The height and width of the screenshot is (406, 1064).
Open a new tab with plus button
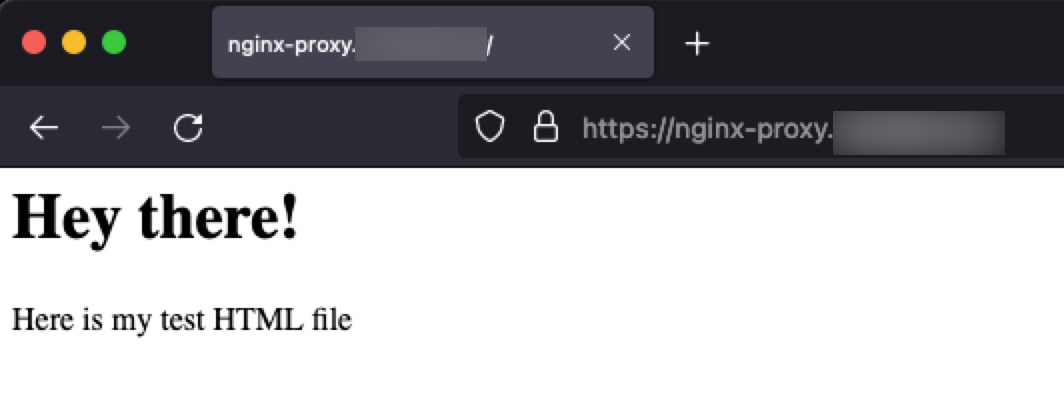pos(697,44)
